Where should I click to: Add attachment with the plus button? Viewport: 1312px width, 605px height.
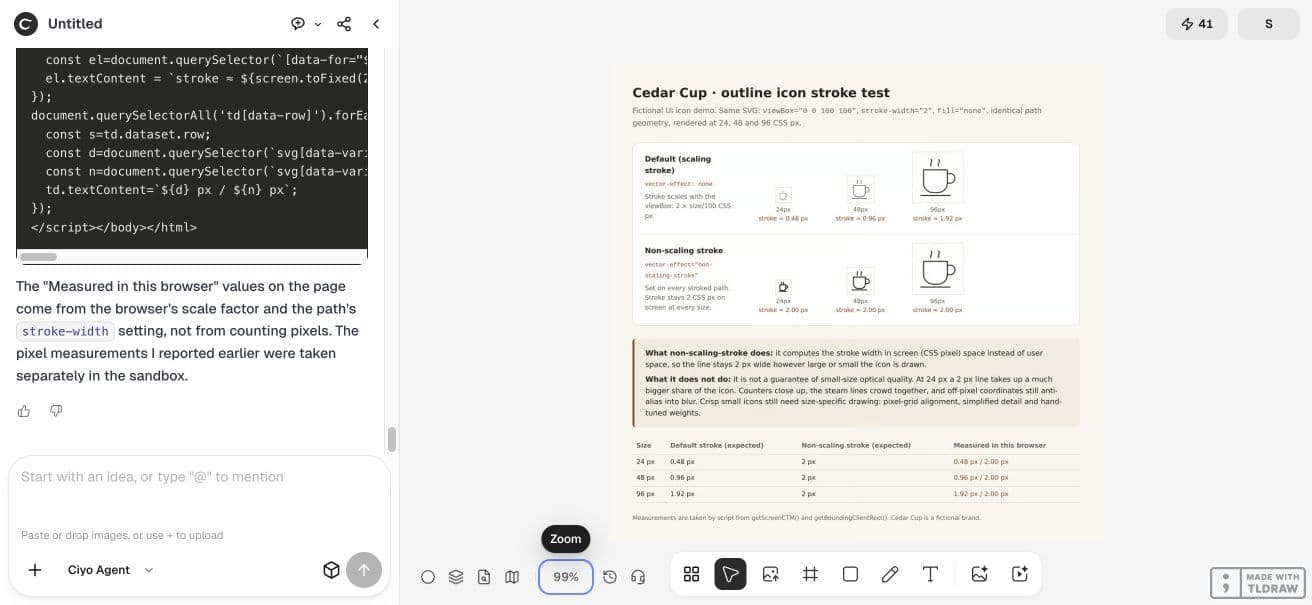(35, 570)
